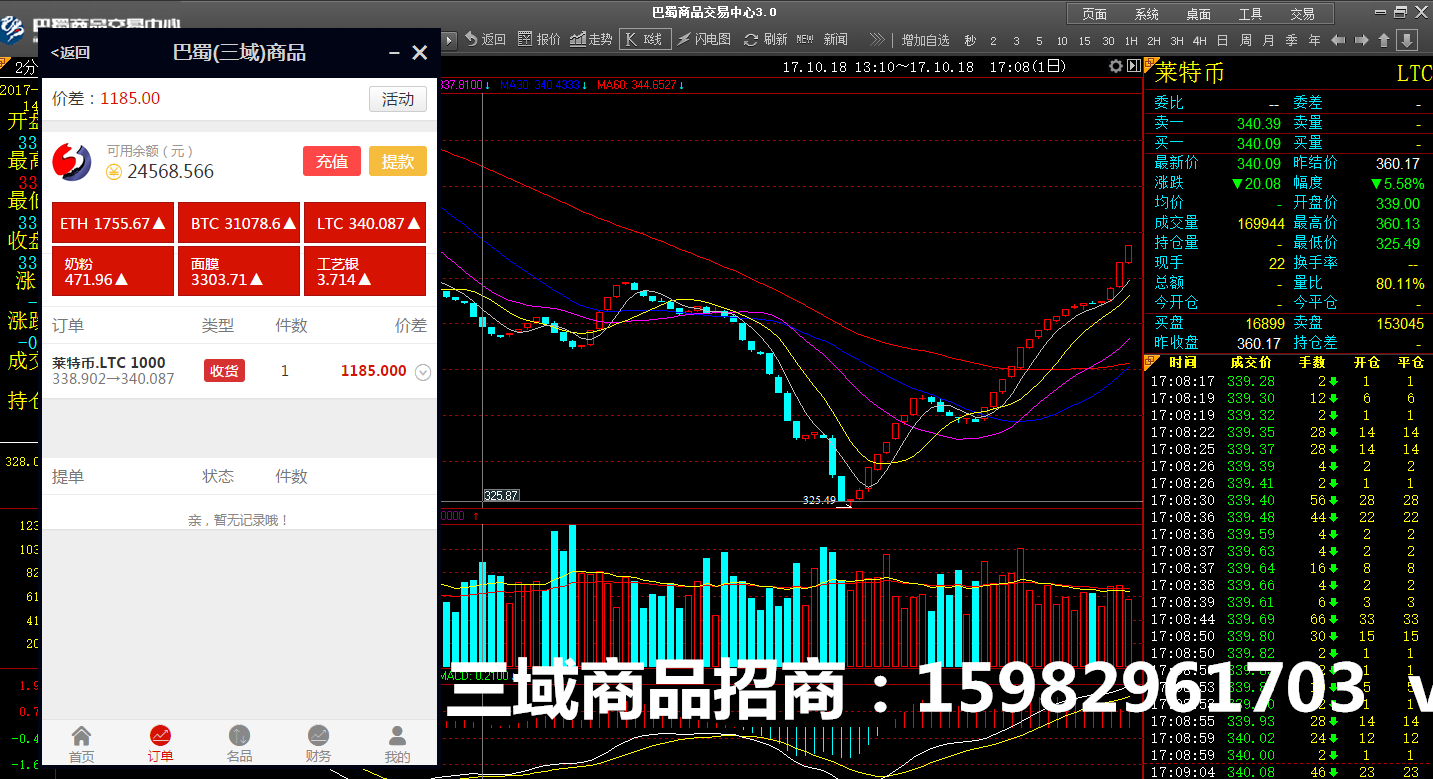Click the yellow 提款 withdraw button
Image resolution: width=1433 pixels, height=779 pixels.
[x=398, y=161]
